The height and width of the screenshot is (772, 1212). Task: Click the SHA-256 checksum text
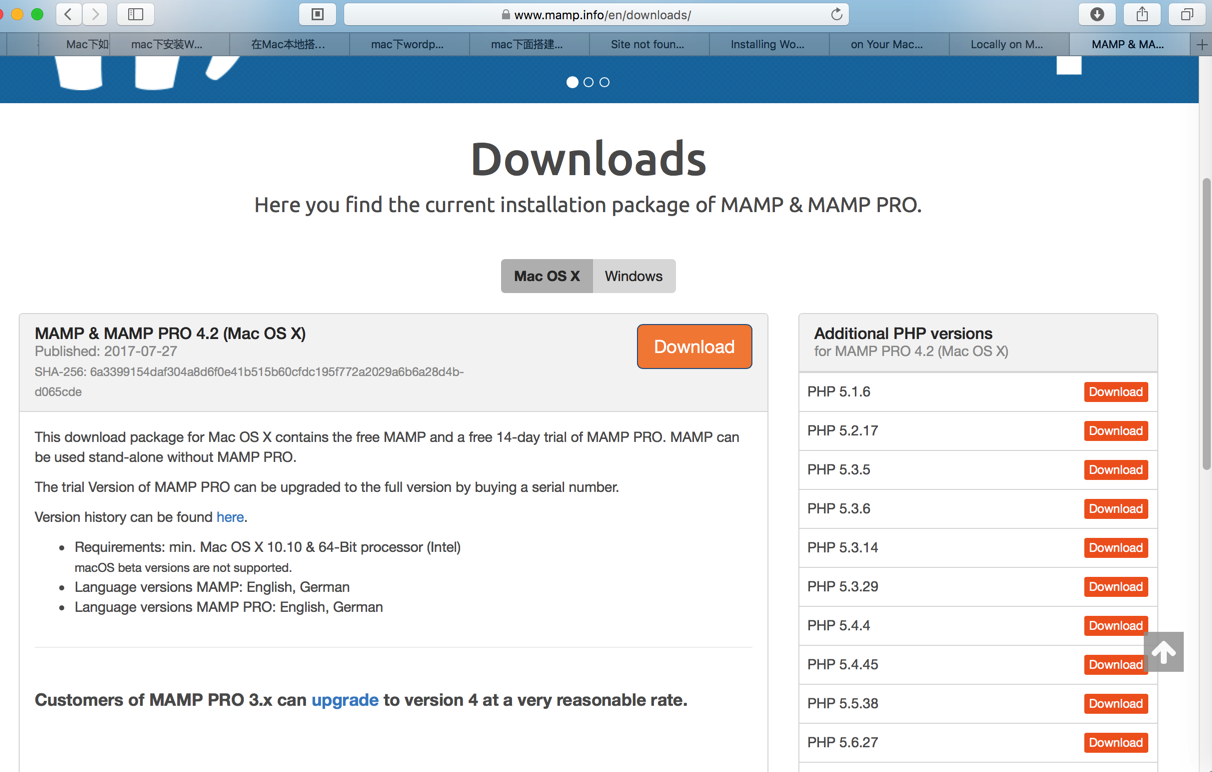coord(249,382)
